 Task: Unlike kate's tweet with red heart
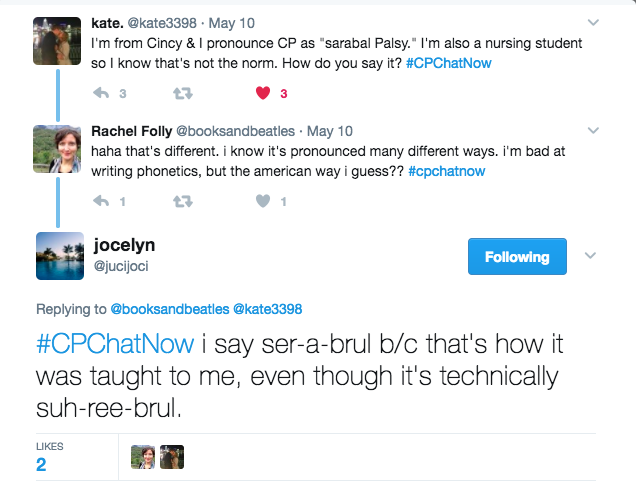click(264, 93)
